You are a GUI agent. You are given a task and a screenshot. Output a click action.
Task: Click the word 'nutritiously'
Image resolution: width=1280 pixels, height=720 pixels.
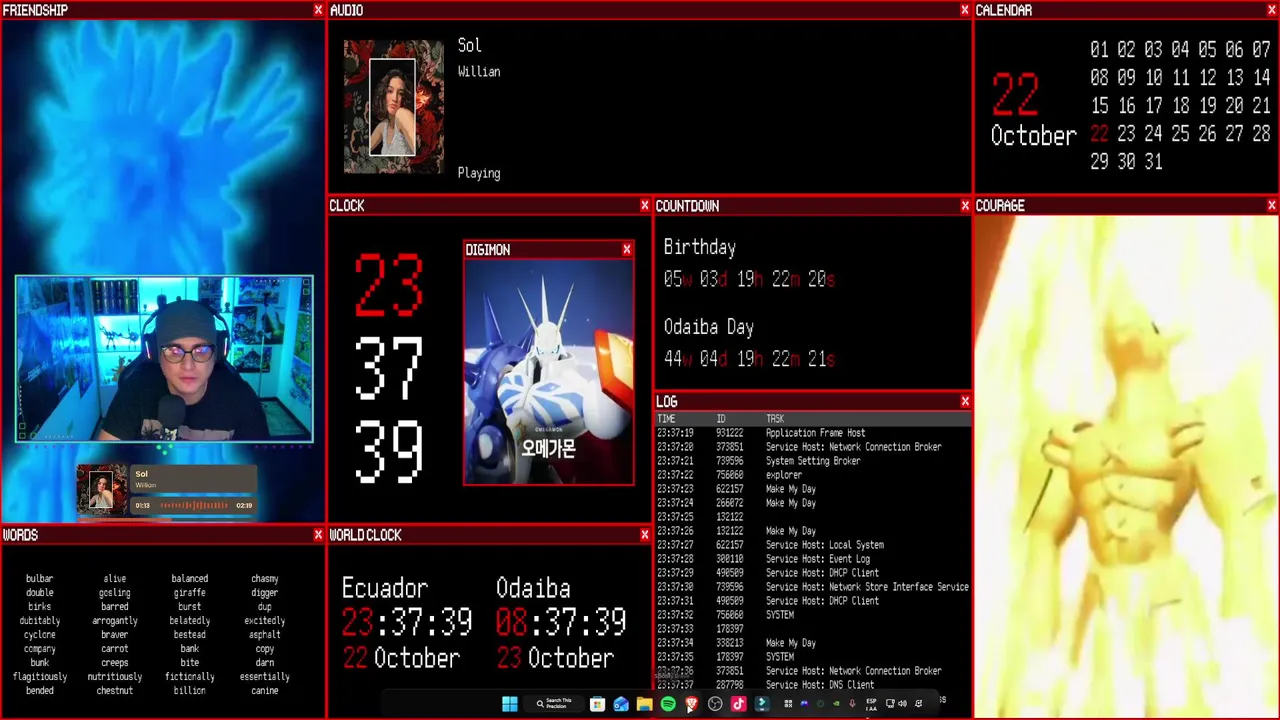coord(114,677)
